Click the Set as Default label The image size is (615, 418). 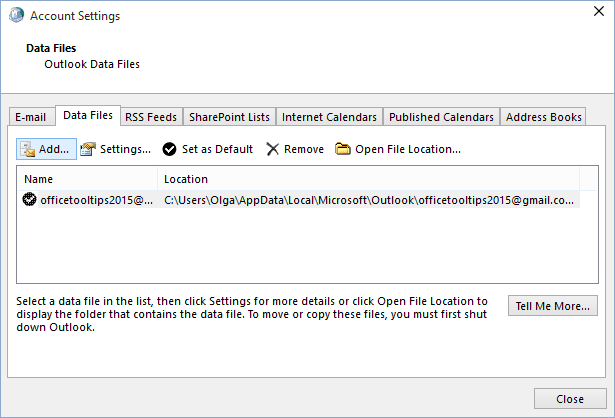(x=217, y=149)
